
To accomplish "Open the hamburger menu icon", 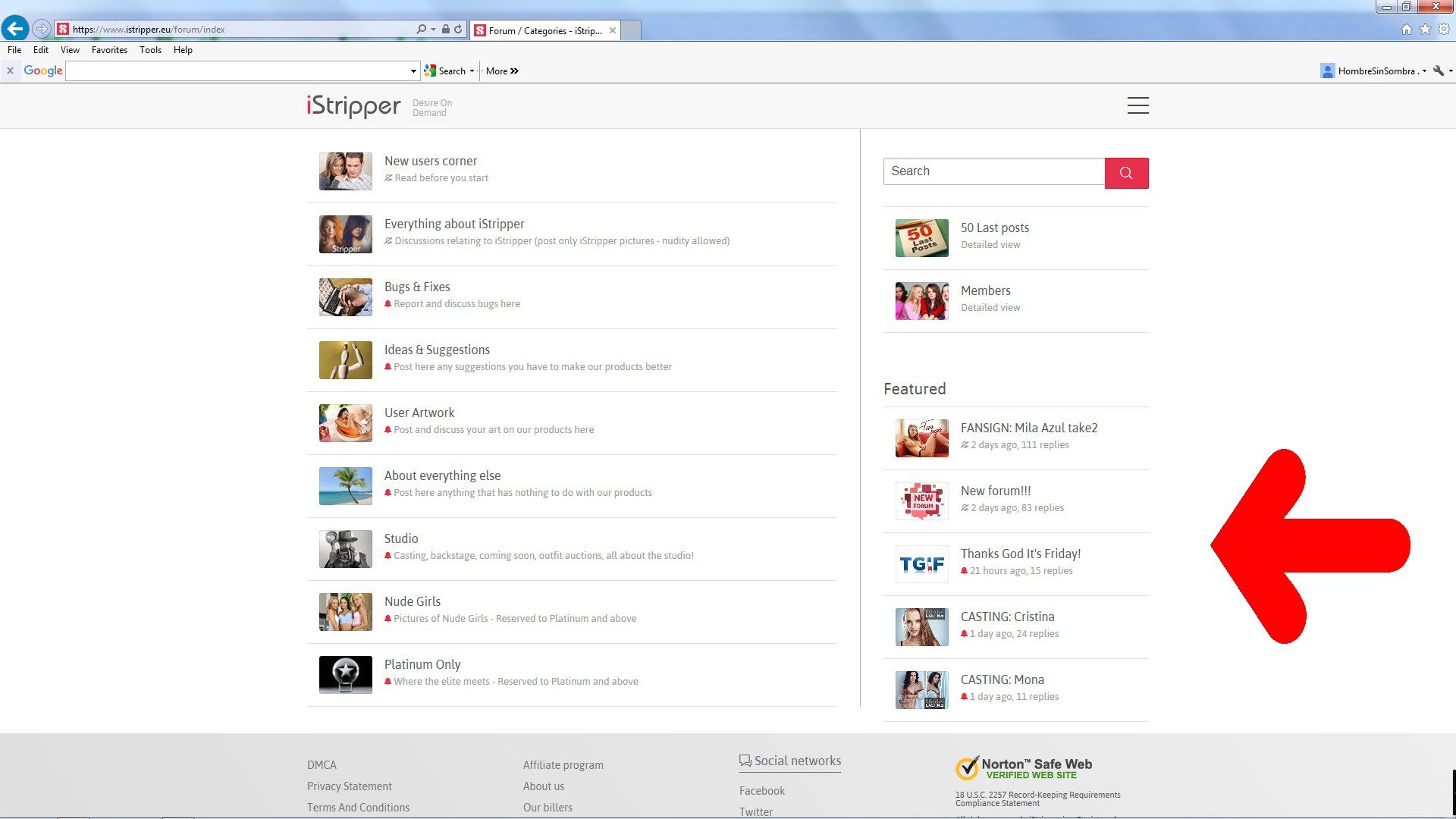I will [1137, 105].
